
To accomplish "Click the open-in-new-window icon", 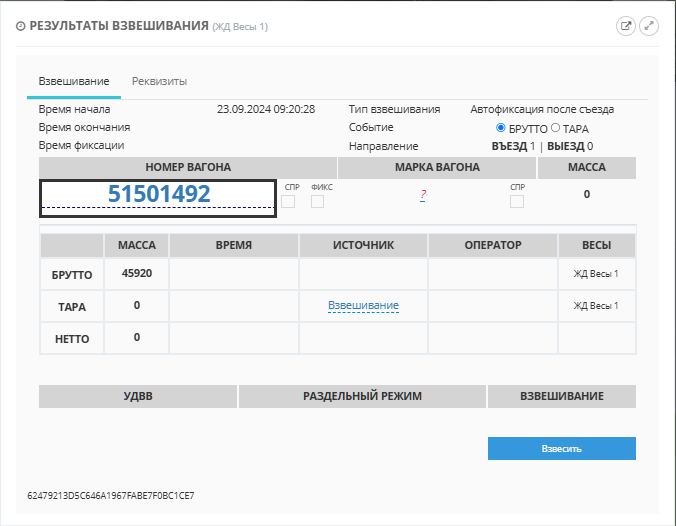I will coord(626,26).
